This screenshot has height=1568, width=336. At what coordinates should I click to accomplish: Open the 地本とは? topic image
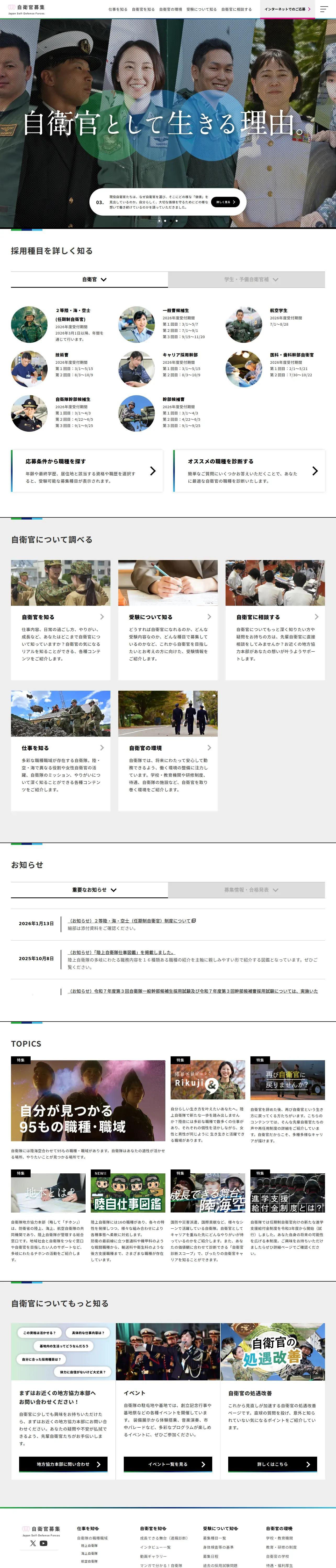48,1193
